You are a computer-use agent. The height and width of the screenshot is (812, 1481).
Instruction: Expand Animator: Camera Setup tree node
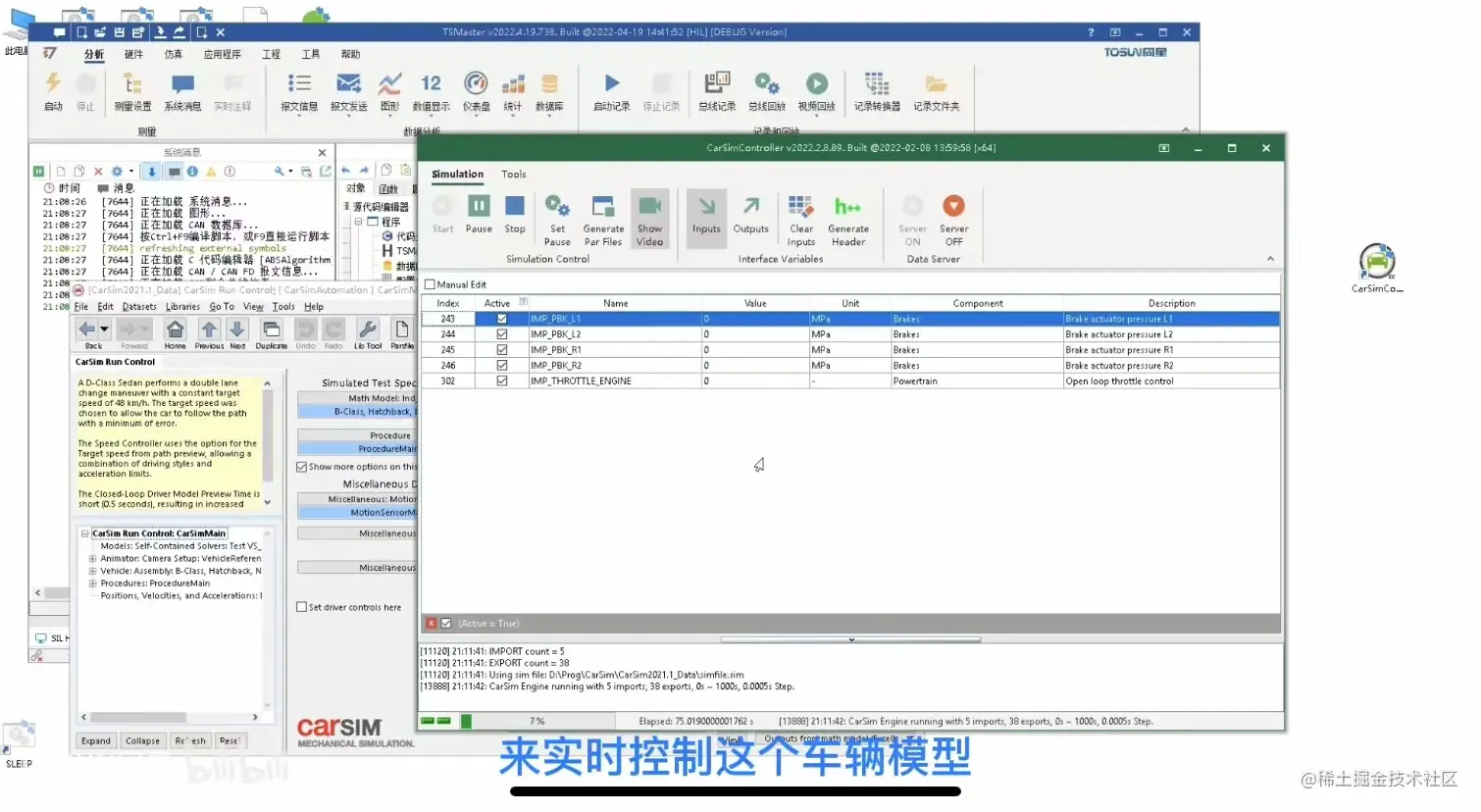92,559
